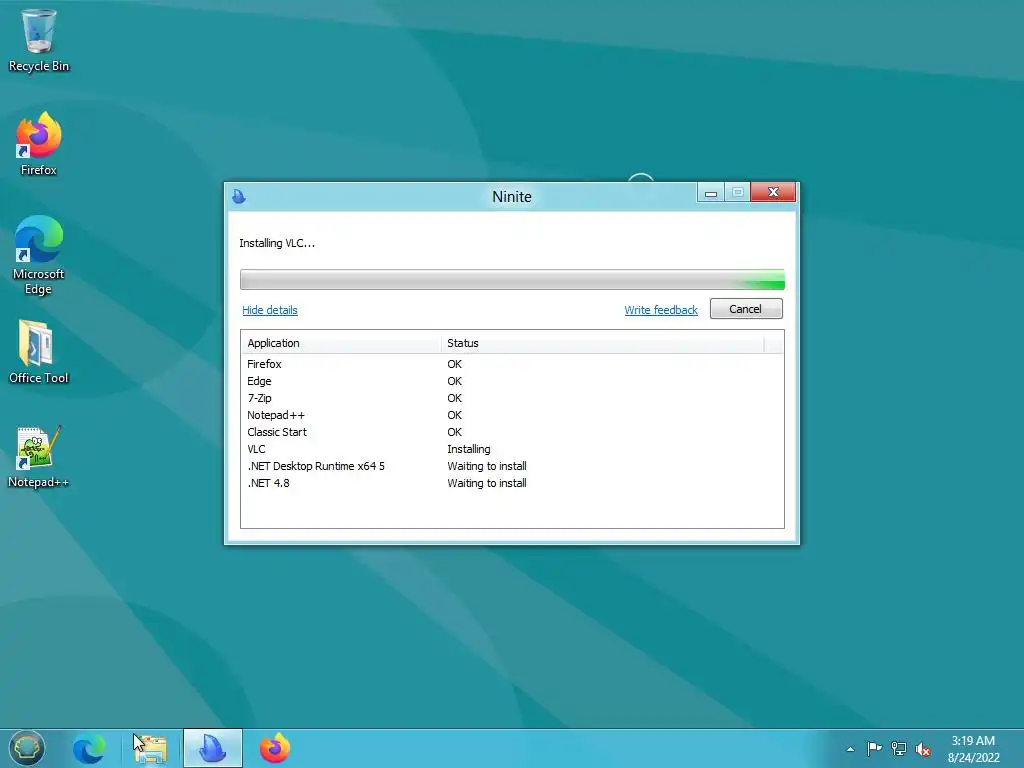Select the Classic Start row

click(512, 432)
